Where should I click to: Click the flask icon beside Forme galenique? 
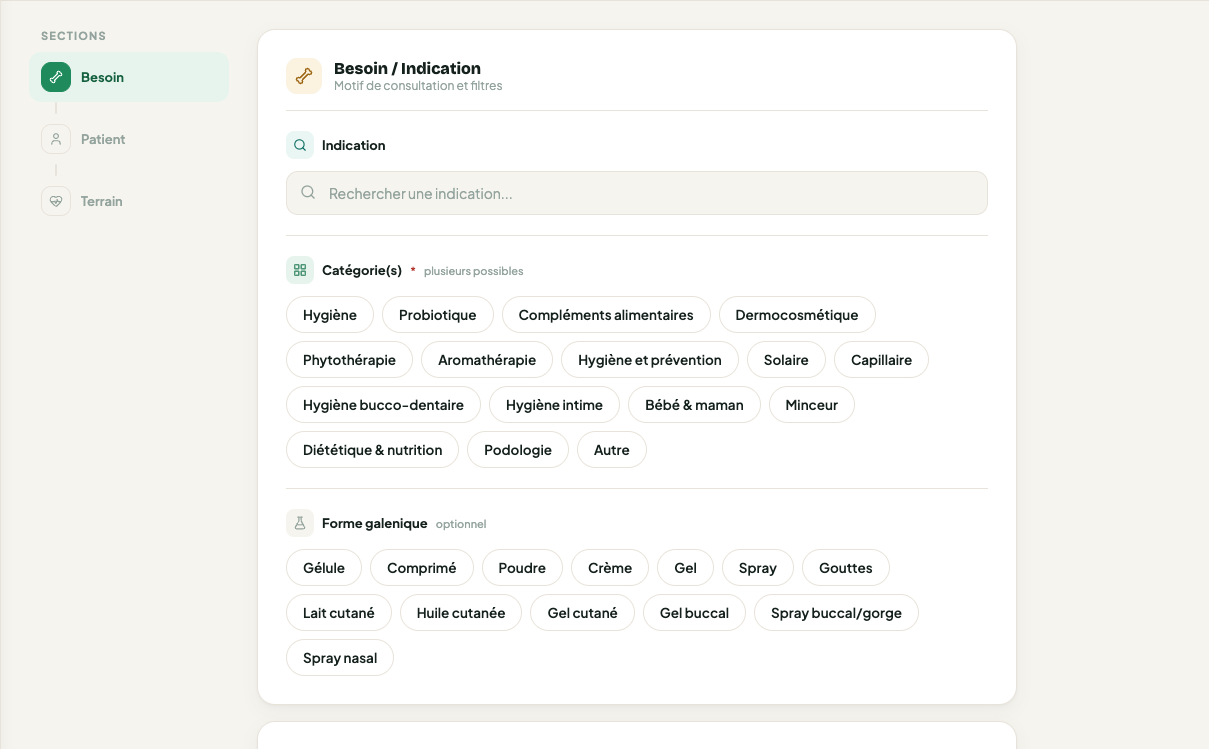point(300,523)
